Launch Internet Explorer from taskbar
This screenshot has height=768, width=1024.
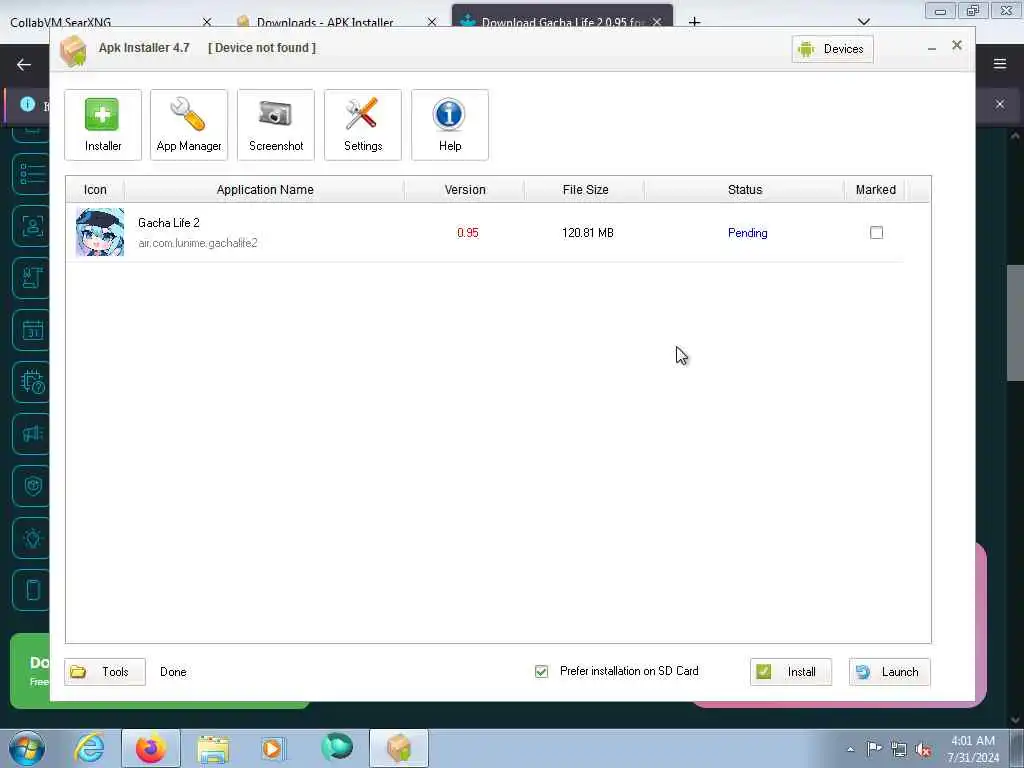pos(89,748)
